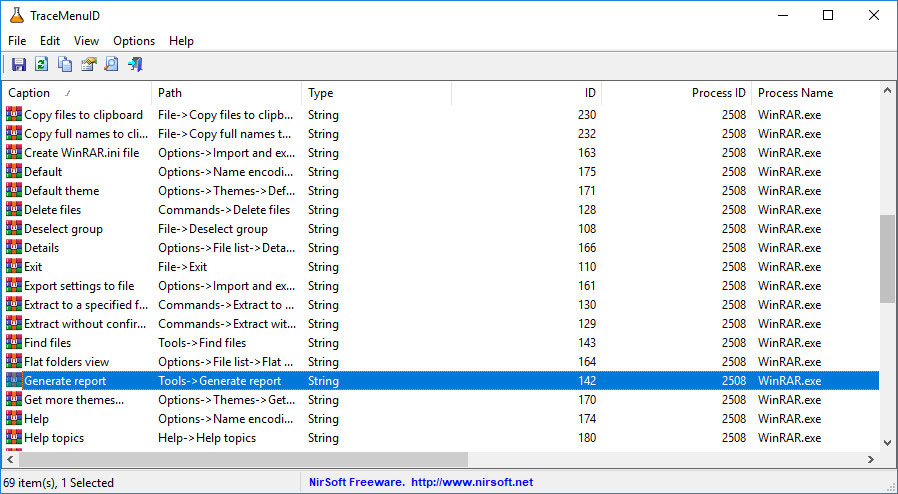
Task: Click the vertical scrollbar down arrow
Action: (888, 442)
